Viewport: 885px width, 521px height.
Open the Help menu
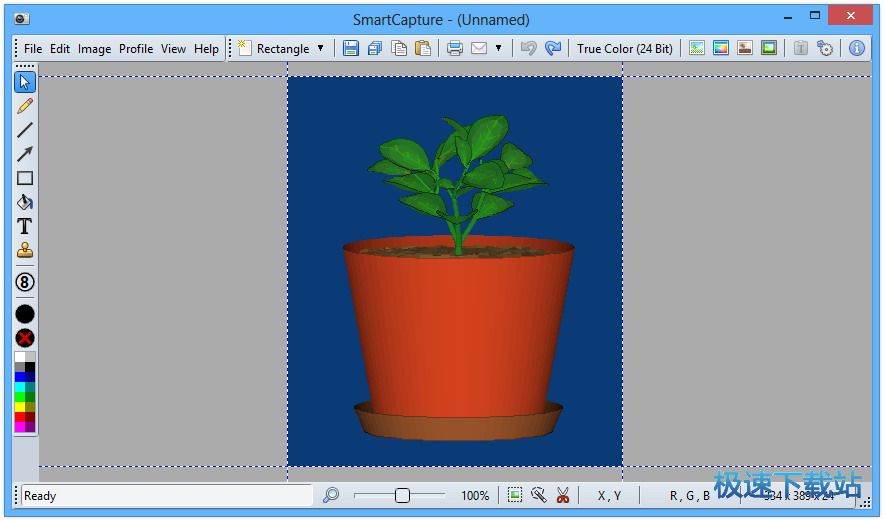(x=206, y=48)
